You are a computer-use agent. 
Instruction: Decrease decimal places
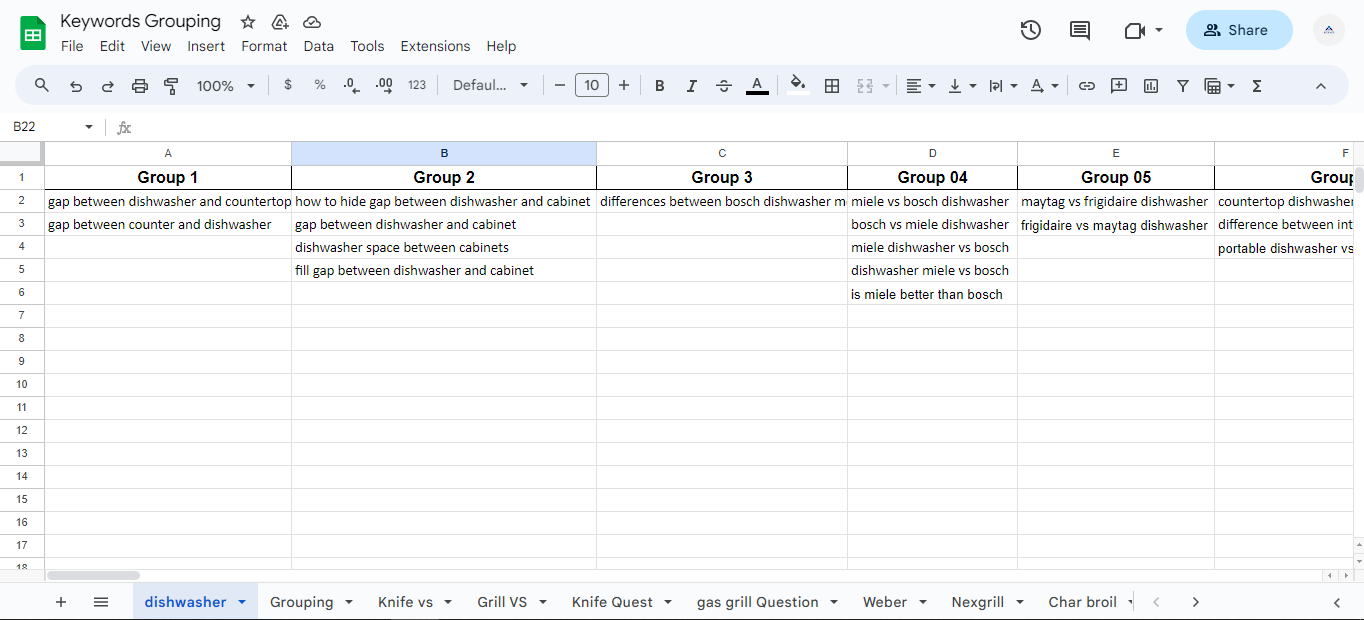351,86
